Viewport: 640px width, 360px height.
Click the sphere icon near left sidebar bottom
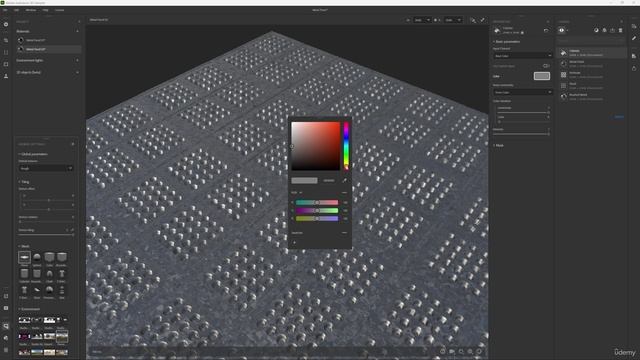(6, 338)
